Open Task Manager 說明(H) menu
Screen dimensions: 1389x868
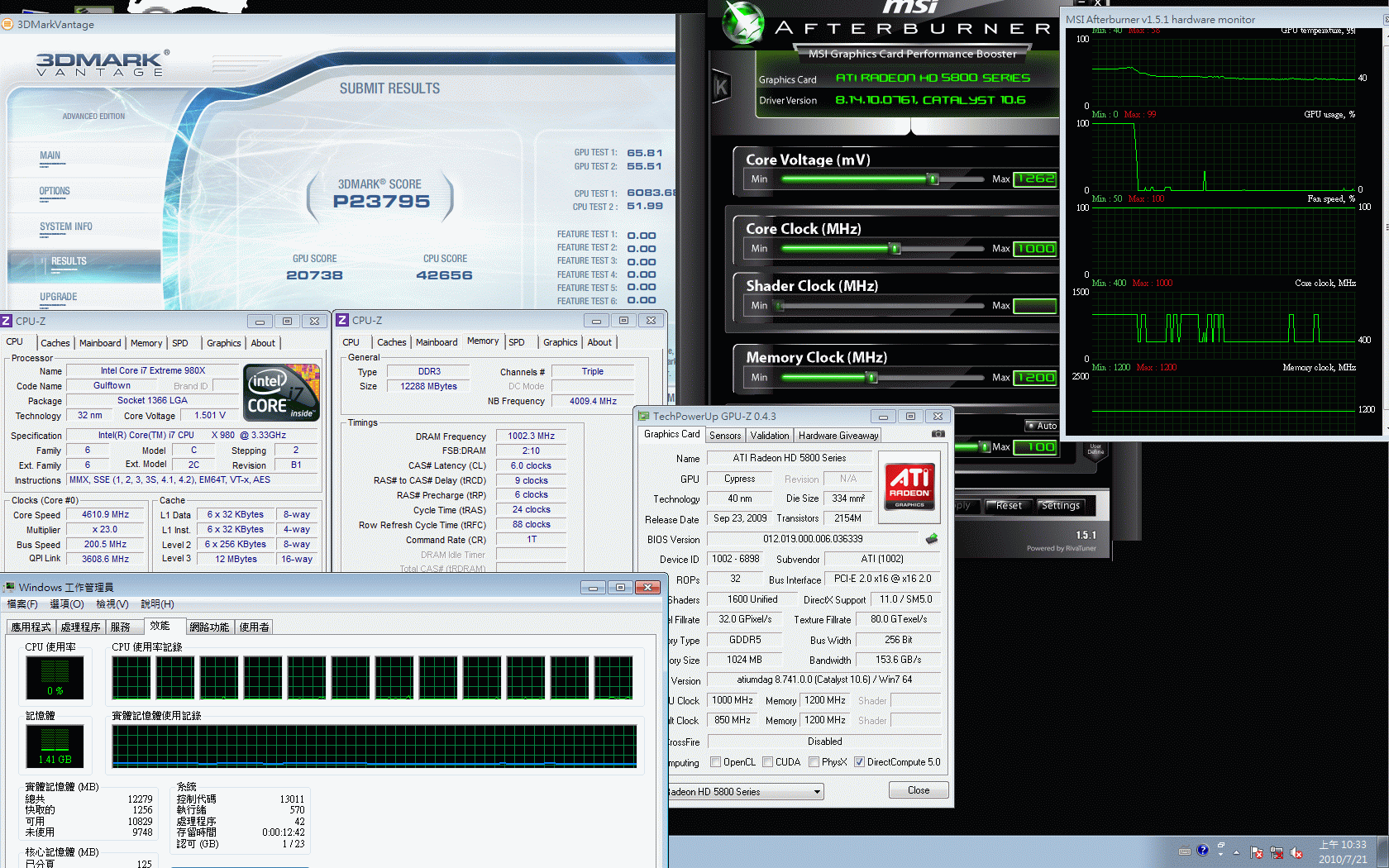(x=157, y=604)
